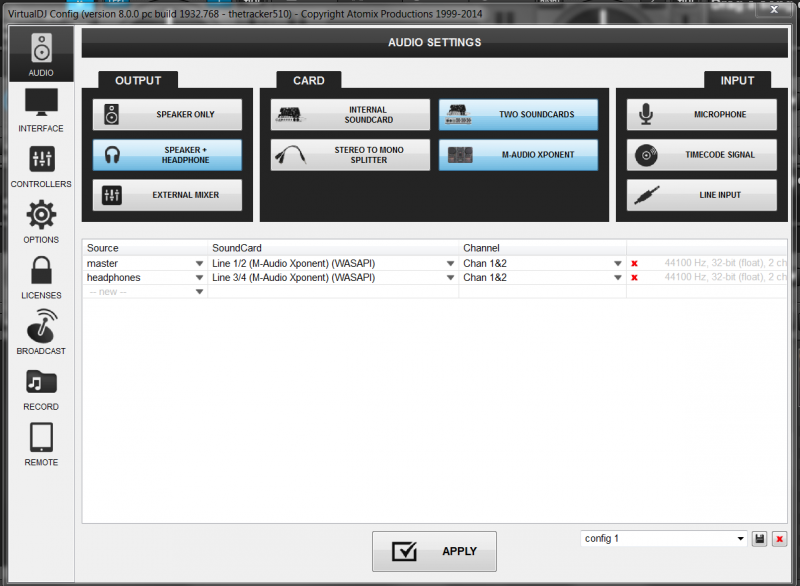Choose Stereo to Mono Splitter
The image size is (800, 586).
350,155
